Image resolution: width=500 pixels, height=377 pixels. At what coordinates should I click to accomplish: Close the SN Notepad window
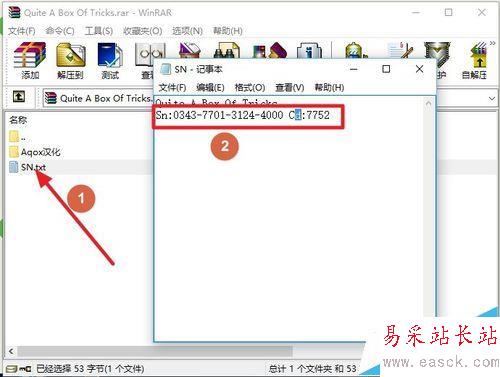point(419,69)
